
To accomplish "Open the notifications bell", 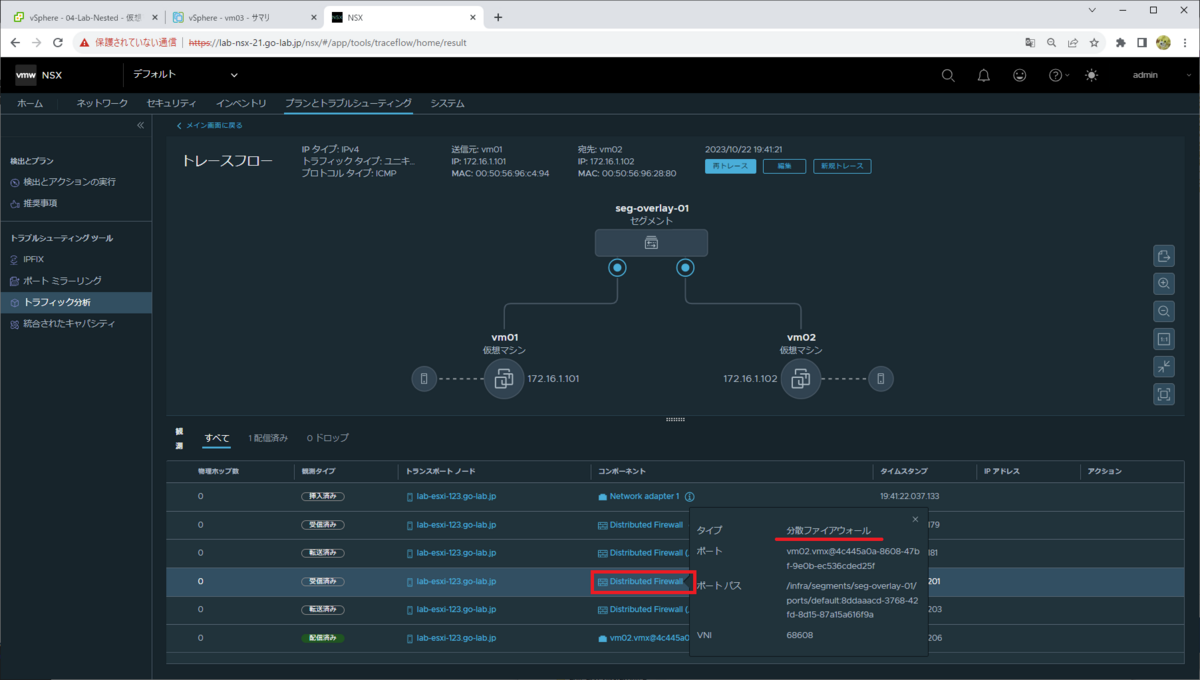I will (984, 75).
